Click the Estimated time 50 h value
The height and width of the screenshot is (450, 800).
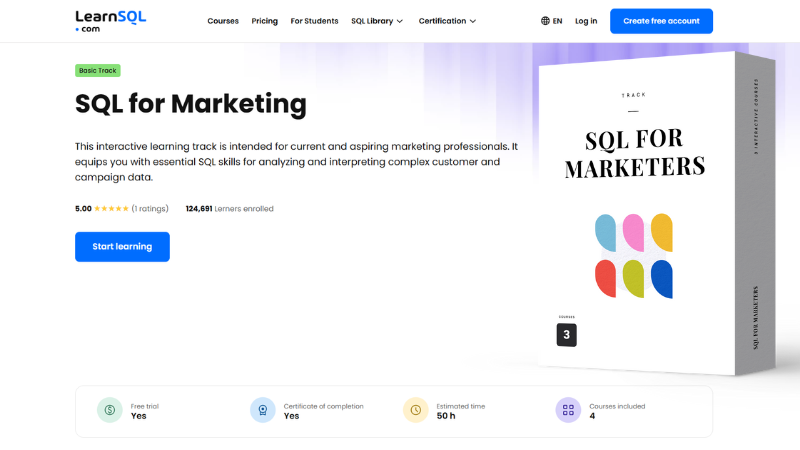point(446,416)
